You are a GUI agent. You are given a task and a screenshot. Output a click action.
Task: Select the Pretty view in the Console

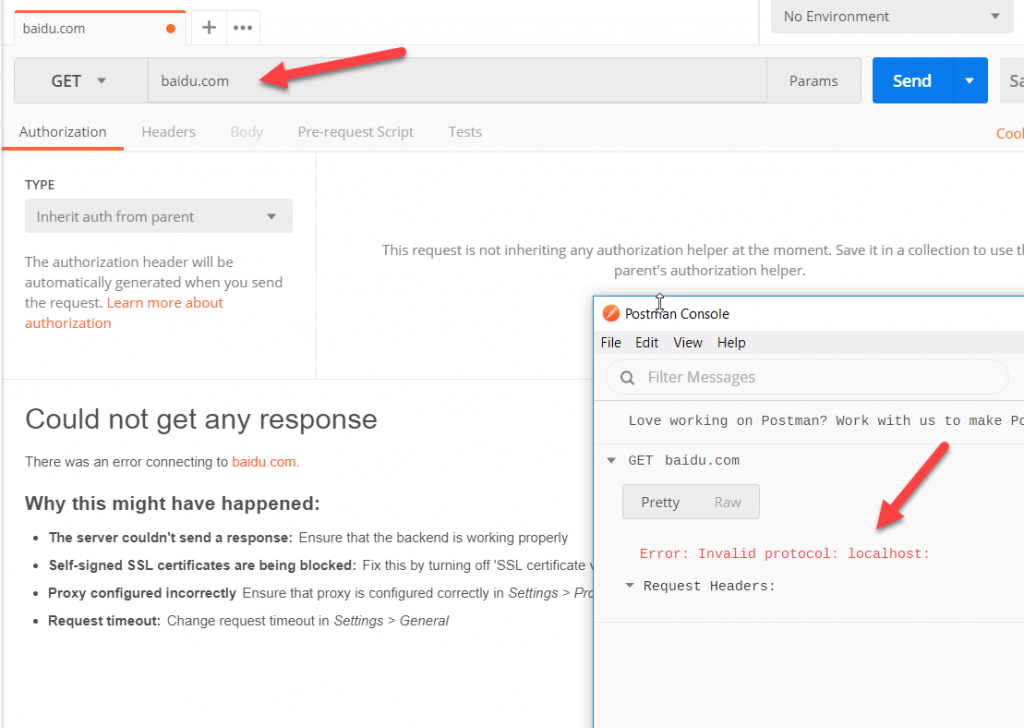click(x=660, y=502)
